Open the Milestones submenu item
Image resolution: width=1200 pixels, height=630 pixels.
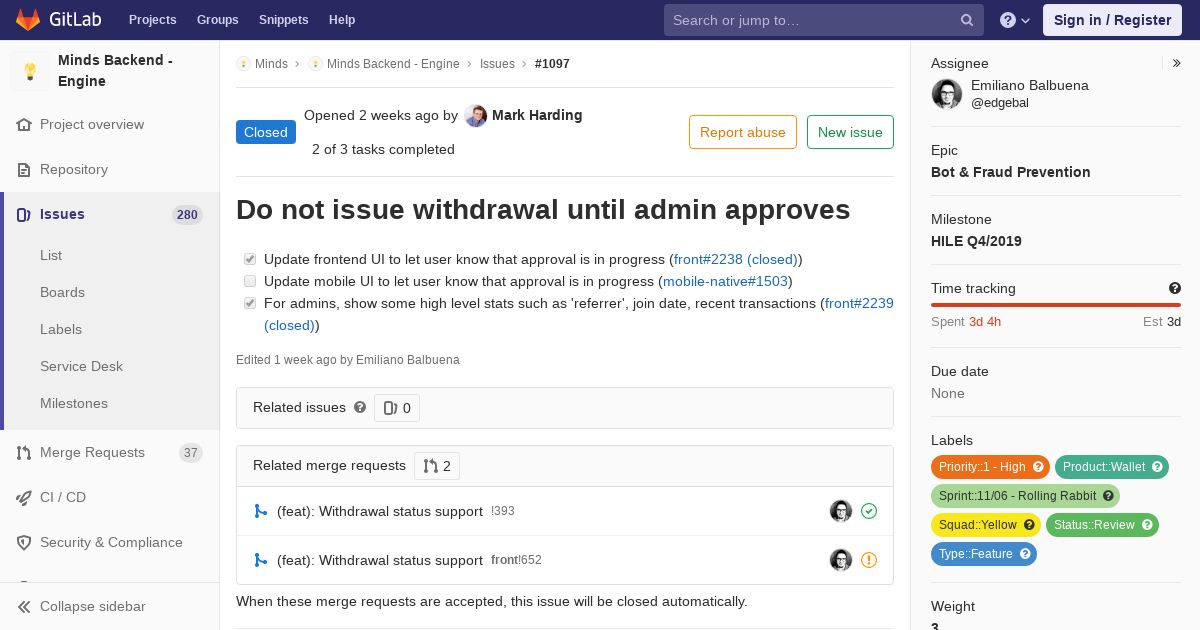[74, 404]
